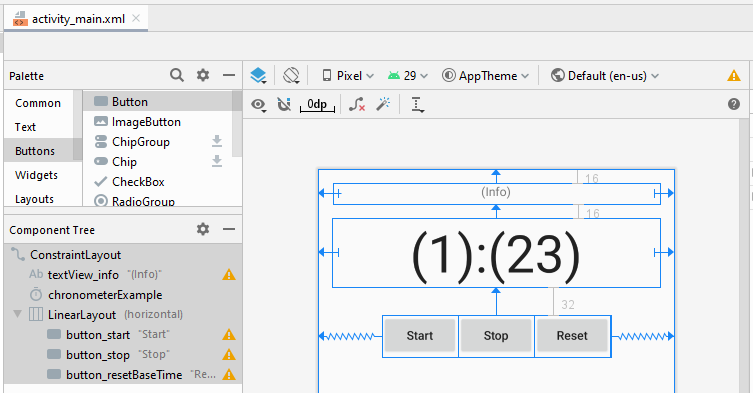Click the palette list scrollbar
The width and height of the screenshot is (753, 393).
pyautogui.click(x=237, y=124)
